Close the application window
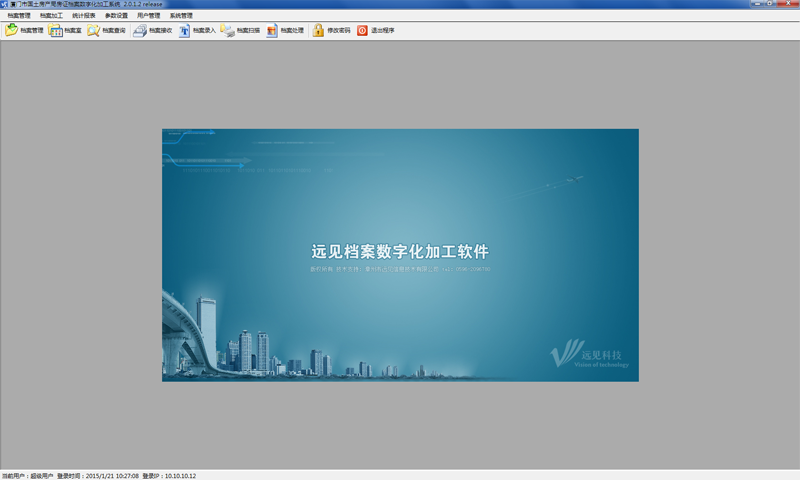 point(788,4)
